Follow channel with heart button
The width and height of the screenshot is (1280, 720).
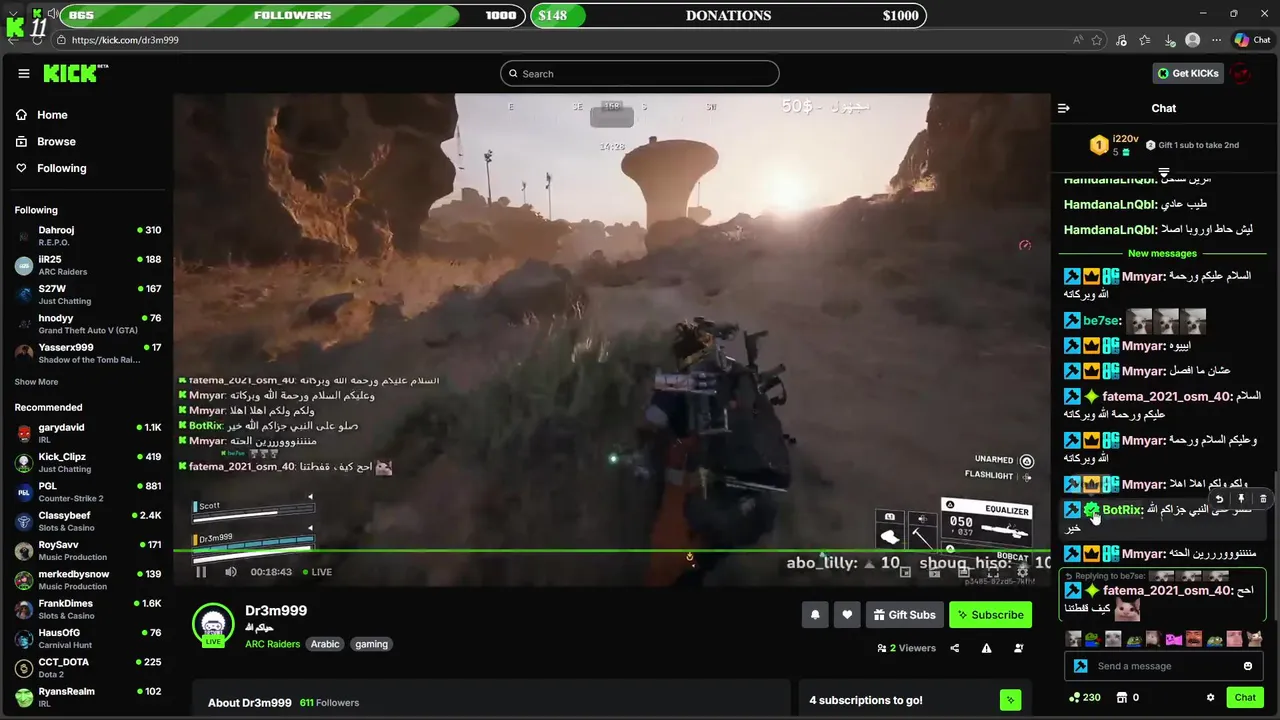point(847,615)
